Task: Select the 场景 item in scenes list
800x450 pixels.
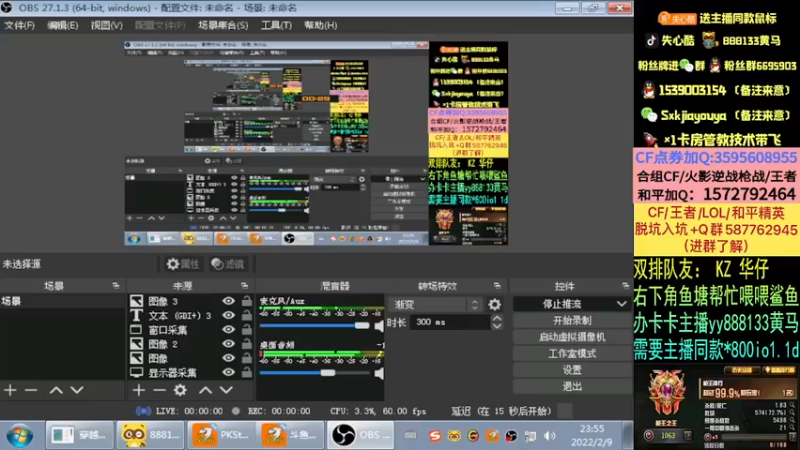Action: tap(62, 301)
